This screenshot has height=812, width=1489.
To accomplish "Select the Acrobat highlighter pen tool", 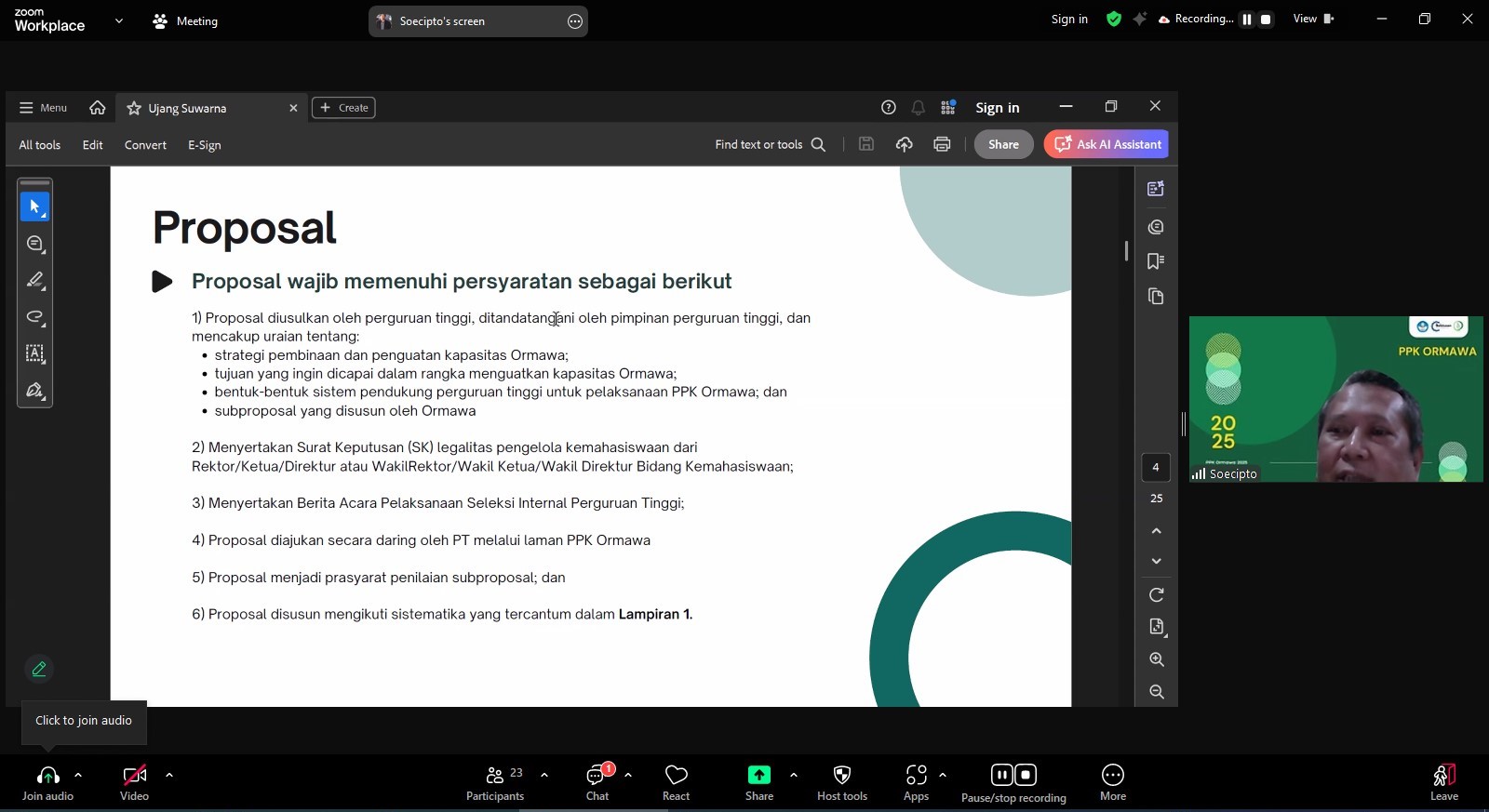I will coord(35,280).
